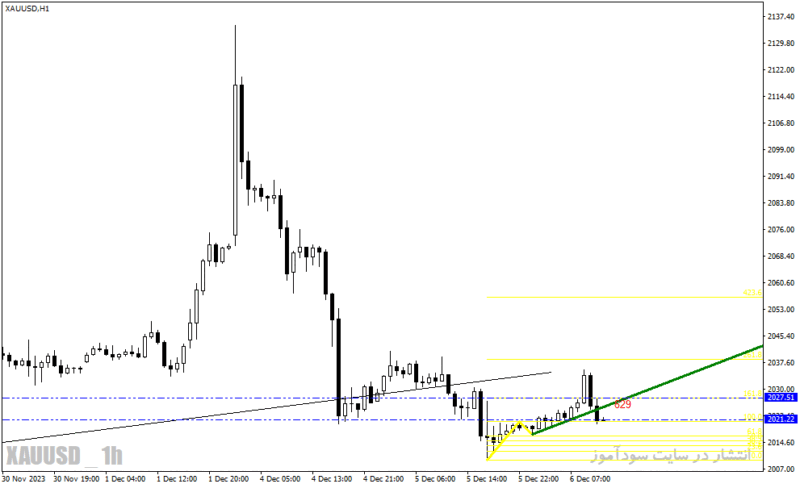Click the 2137.40 price axis label

pos(781,16)
